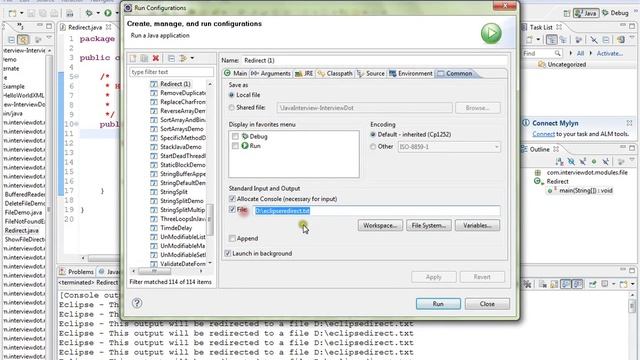Click the green Run arrow in dialog header
The width and height of the screenshot is (640, 360).
point(491,33)
